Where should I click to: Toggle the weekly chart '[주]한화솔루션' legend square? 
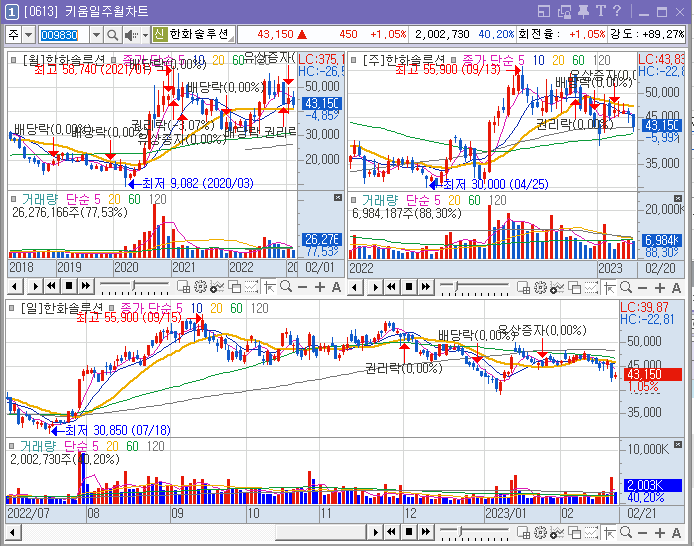(353, 60)
